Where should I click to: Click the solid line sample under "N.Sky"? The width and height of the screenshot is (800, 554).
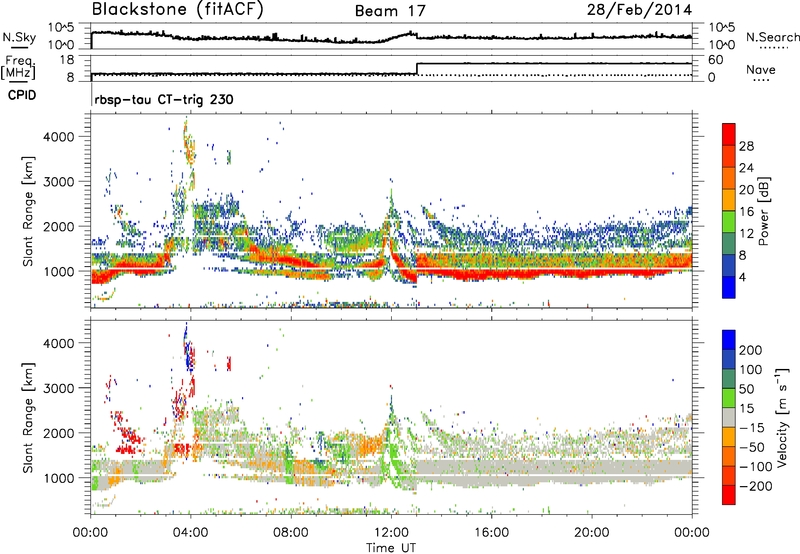(19, 48)
